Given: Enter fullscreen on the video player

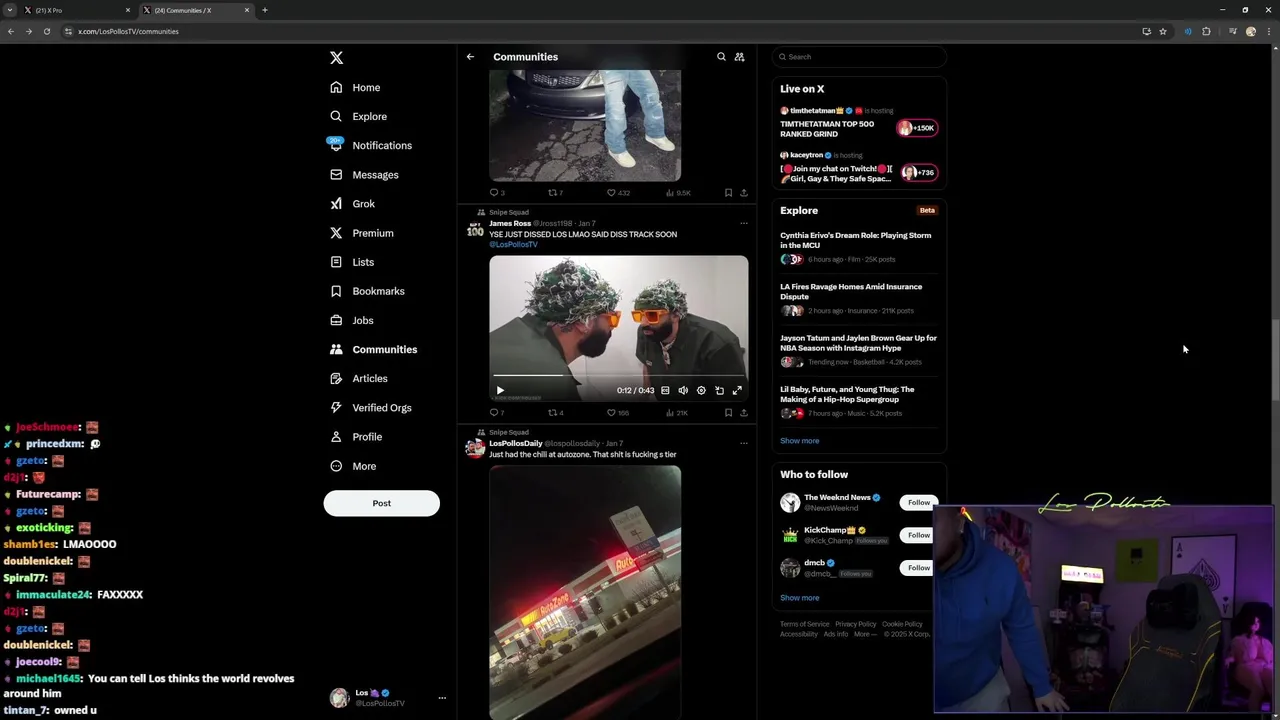Looking at the screenshot, I should 737,390.
